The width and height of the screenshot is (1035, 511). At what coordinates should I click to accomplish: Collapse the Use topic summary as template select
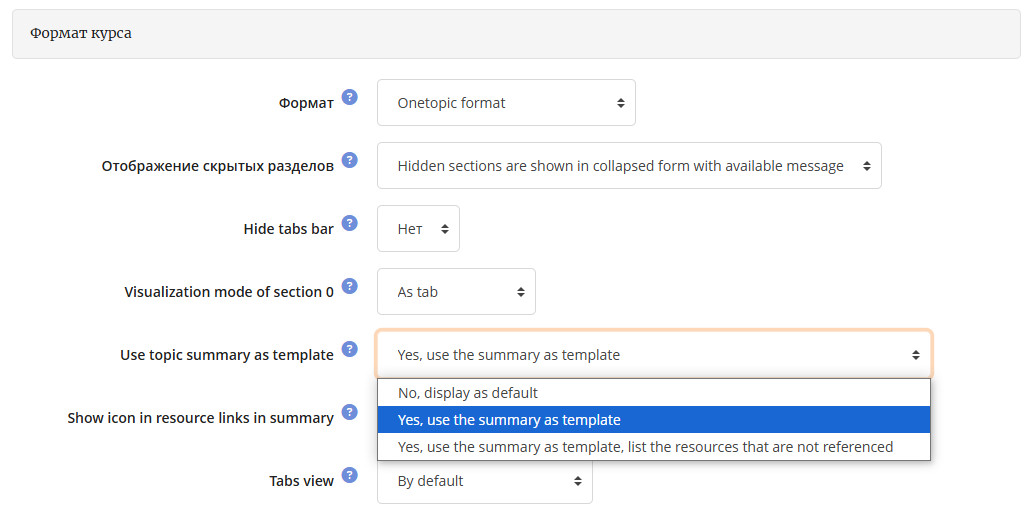tap(654, 355)
